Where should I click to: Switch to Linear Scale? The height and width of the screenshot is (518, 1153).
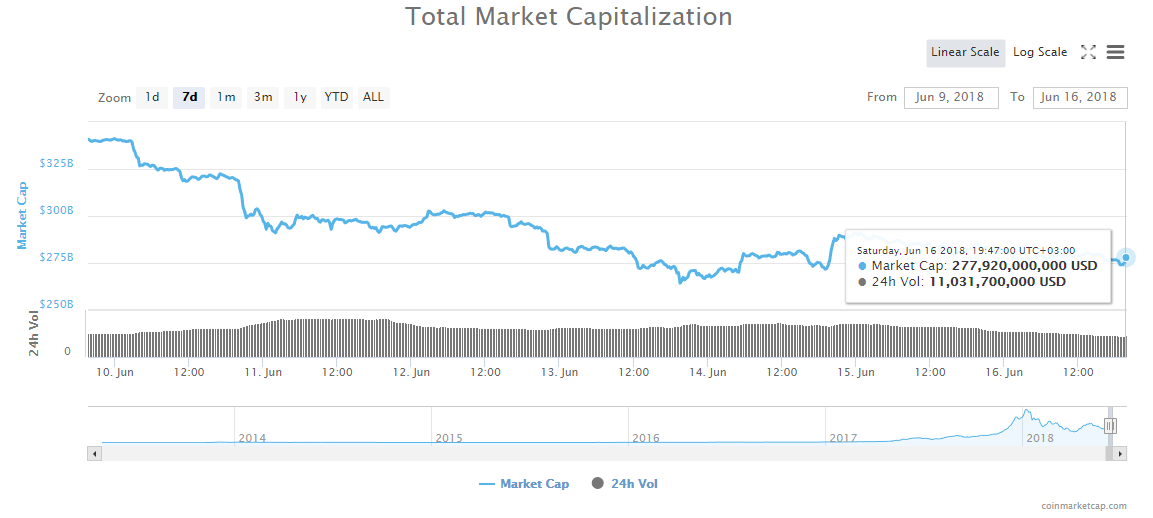[x=965, y=52]
